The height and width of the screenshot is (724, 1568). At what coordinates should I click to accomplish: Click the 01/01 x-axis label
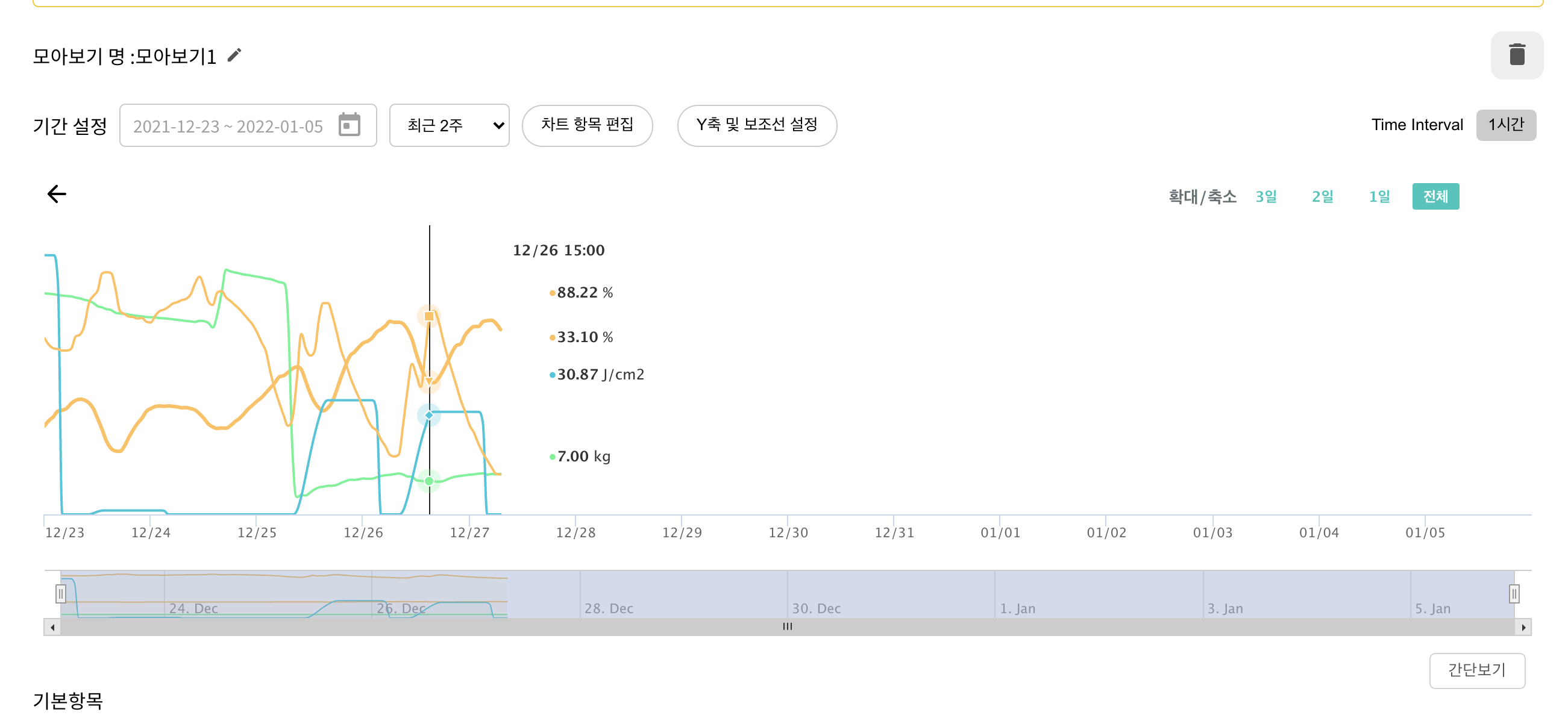click(1000, 533)
